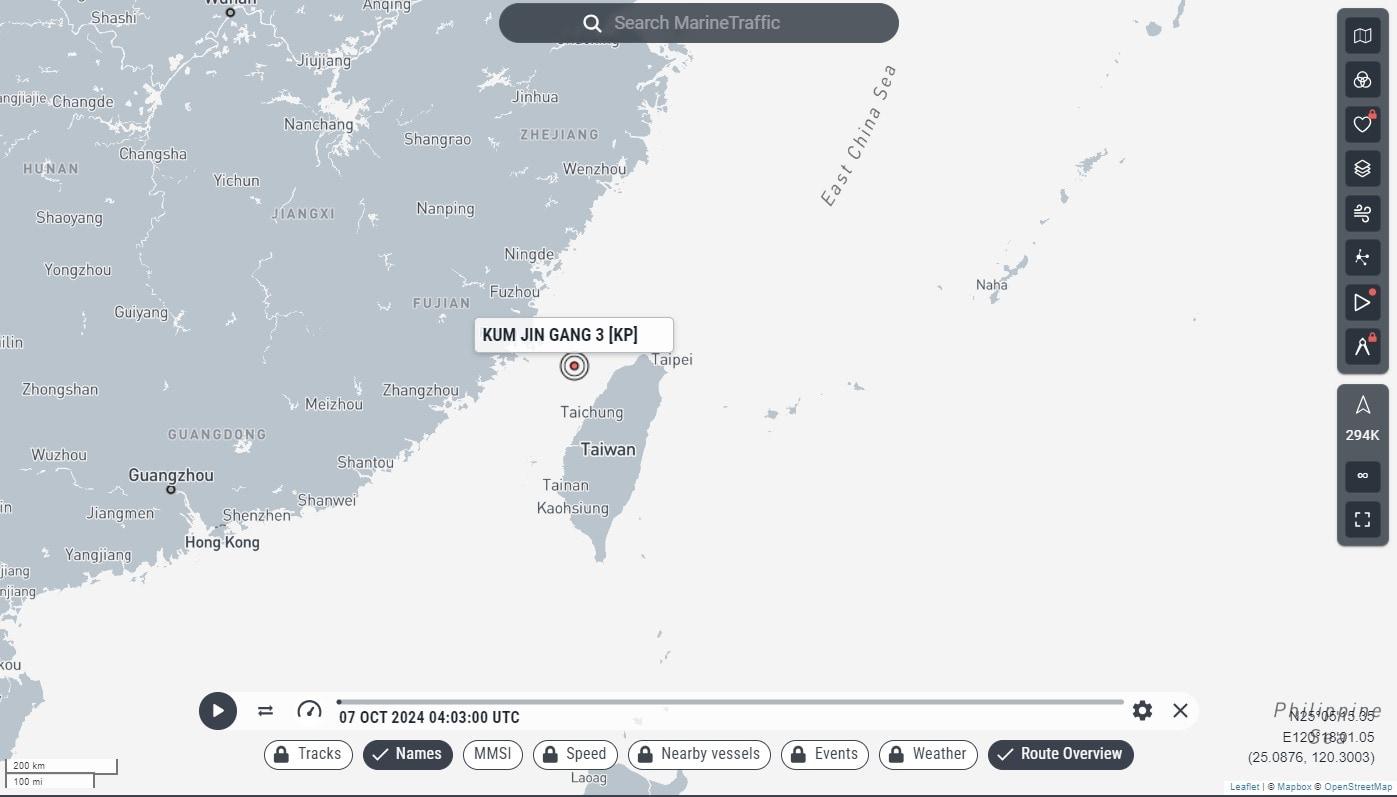
Task: Click the Search MarineTraffic field
Action: coord(698,23)
